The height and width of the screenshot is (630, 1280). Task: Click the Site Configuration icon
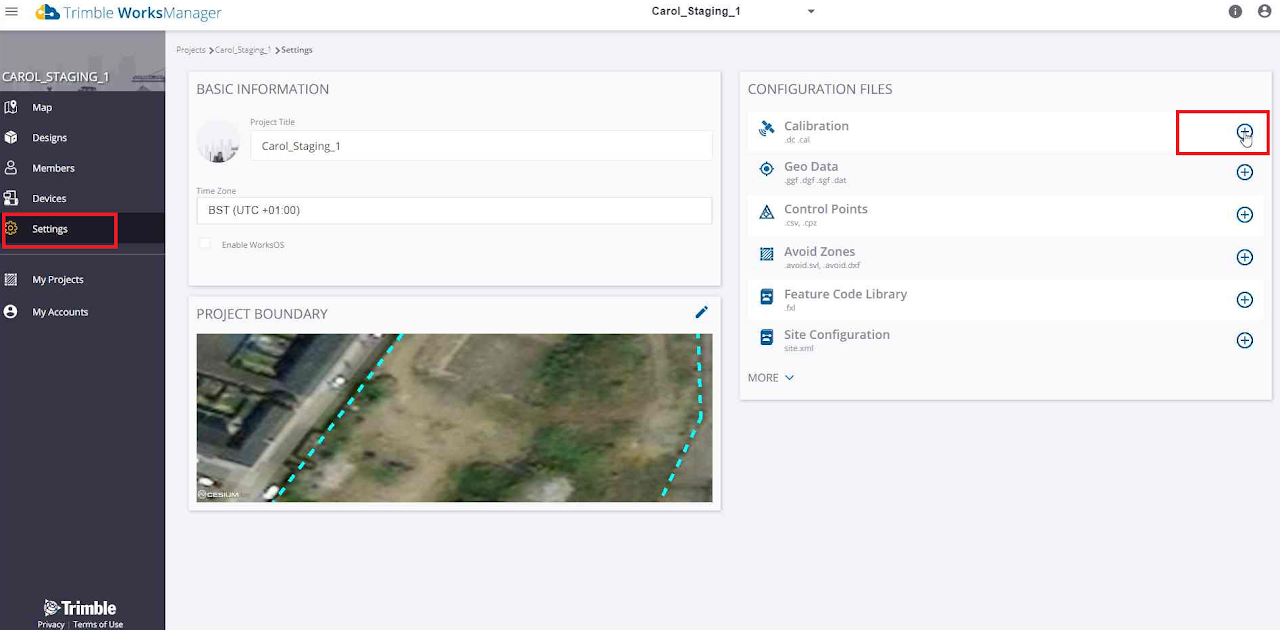click(x=767, y=337)
